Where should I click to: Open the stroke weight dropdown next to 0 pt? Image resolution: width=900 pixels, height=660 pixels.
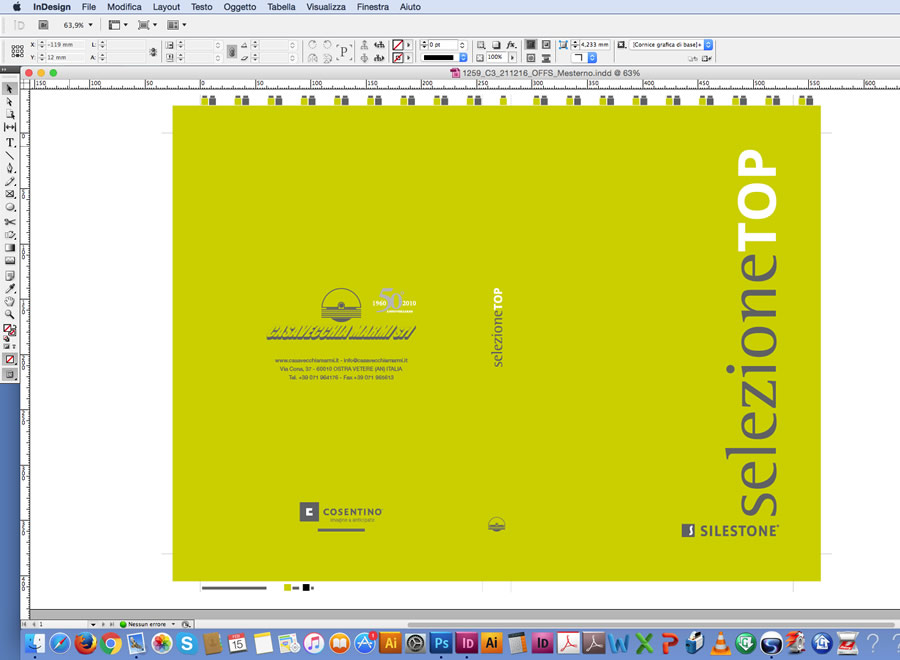(x=463, y=45)
